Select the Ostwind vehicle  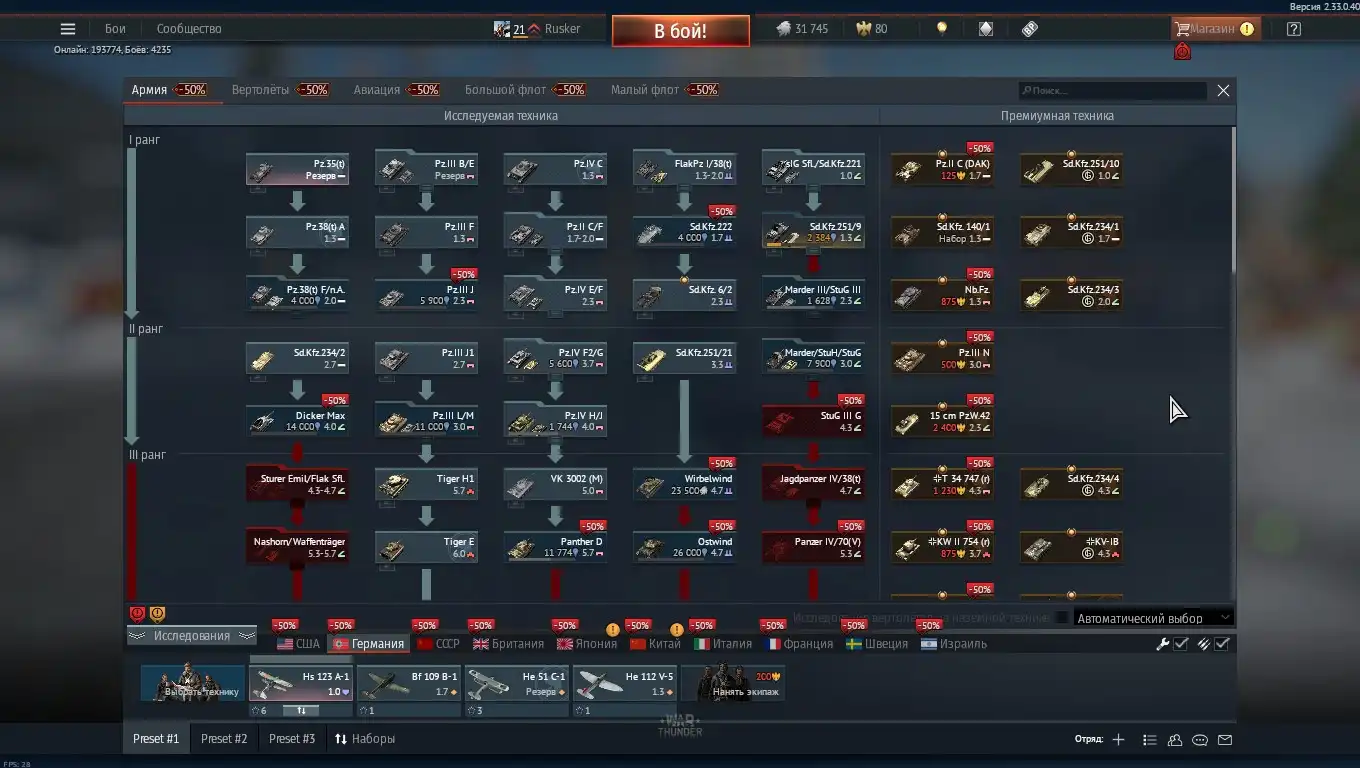pyautogui.click(x=684, y=547)
